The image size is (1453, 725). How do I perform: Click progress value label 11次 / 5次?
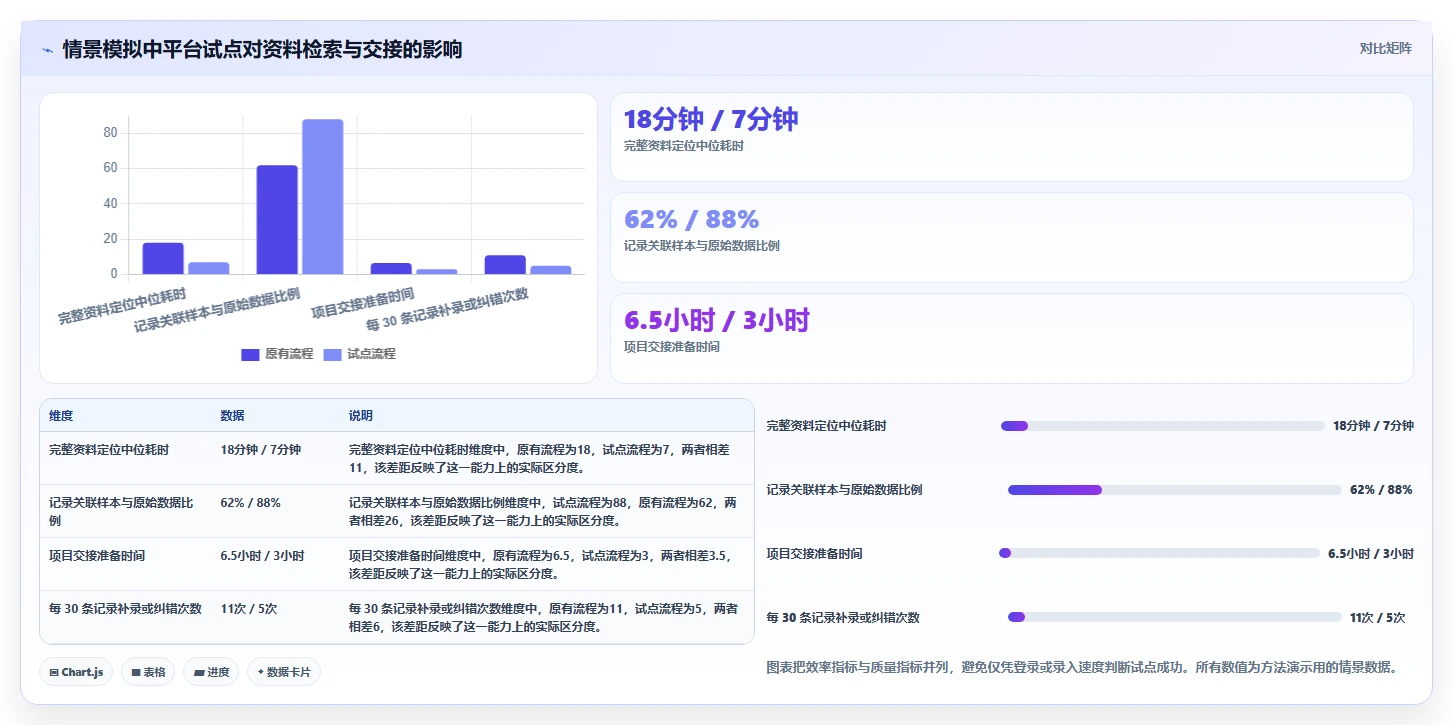point(1377,618)
